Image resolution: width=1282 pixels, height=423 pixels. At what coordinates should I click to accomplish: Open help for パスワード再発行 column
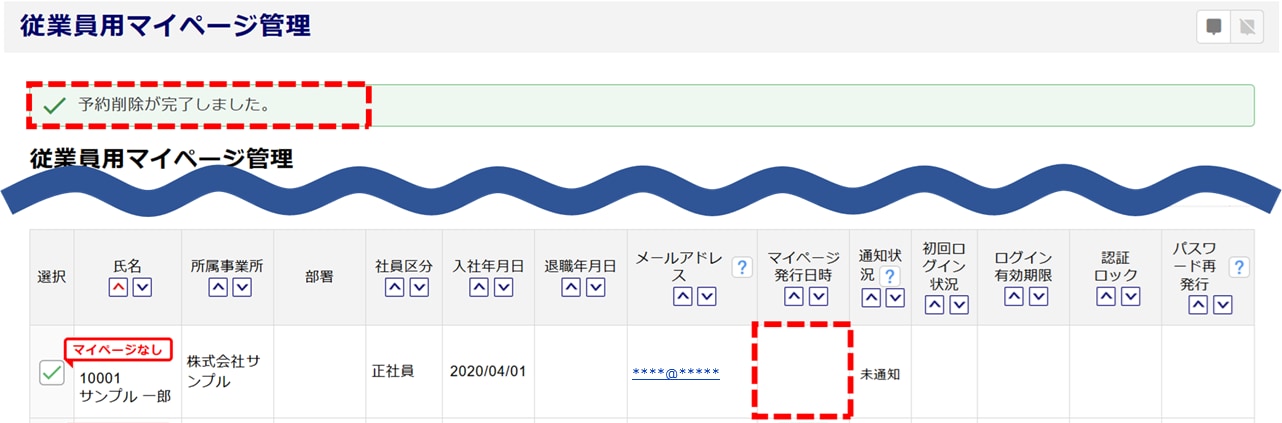pyautogui.click(x=1239, y=267)
